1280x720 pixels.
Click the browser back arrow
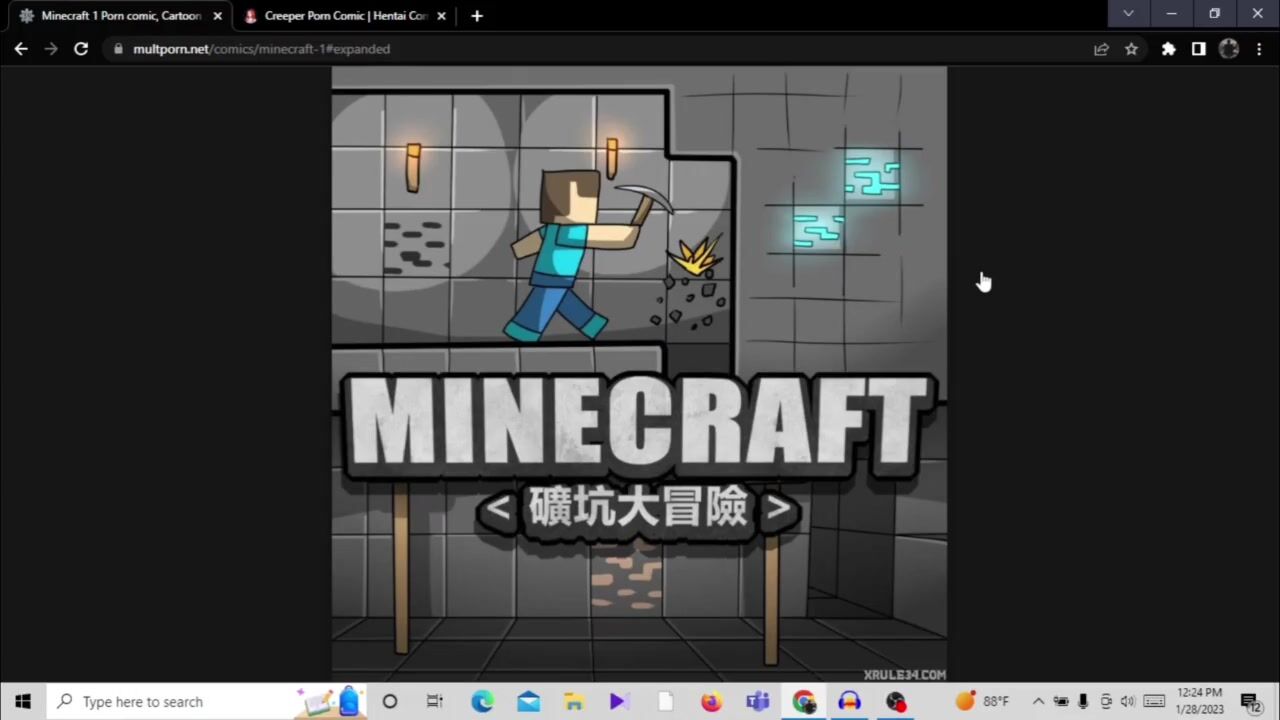point(21,49)
